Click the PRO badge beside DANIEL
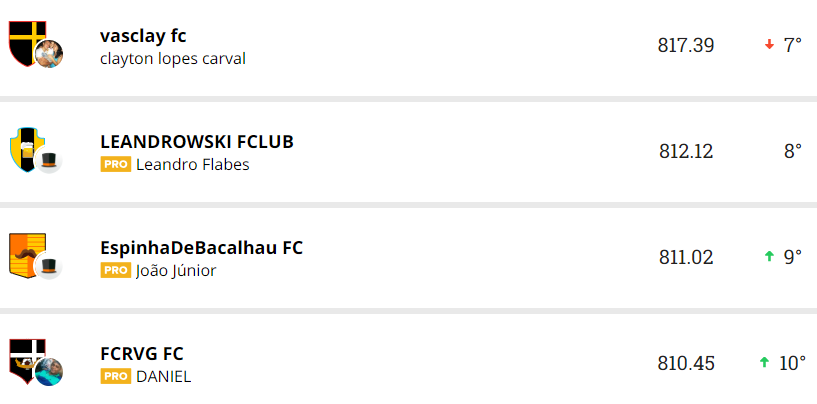The image size is (817, 404). 116,376
